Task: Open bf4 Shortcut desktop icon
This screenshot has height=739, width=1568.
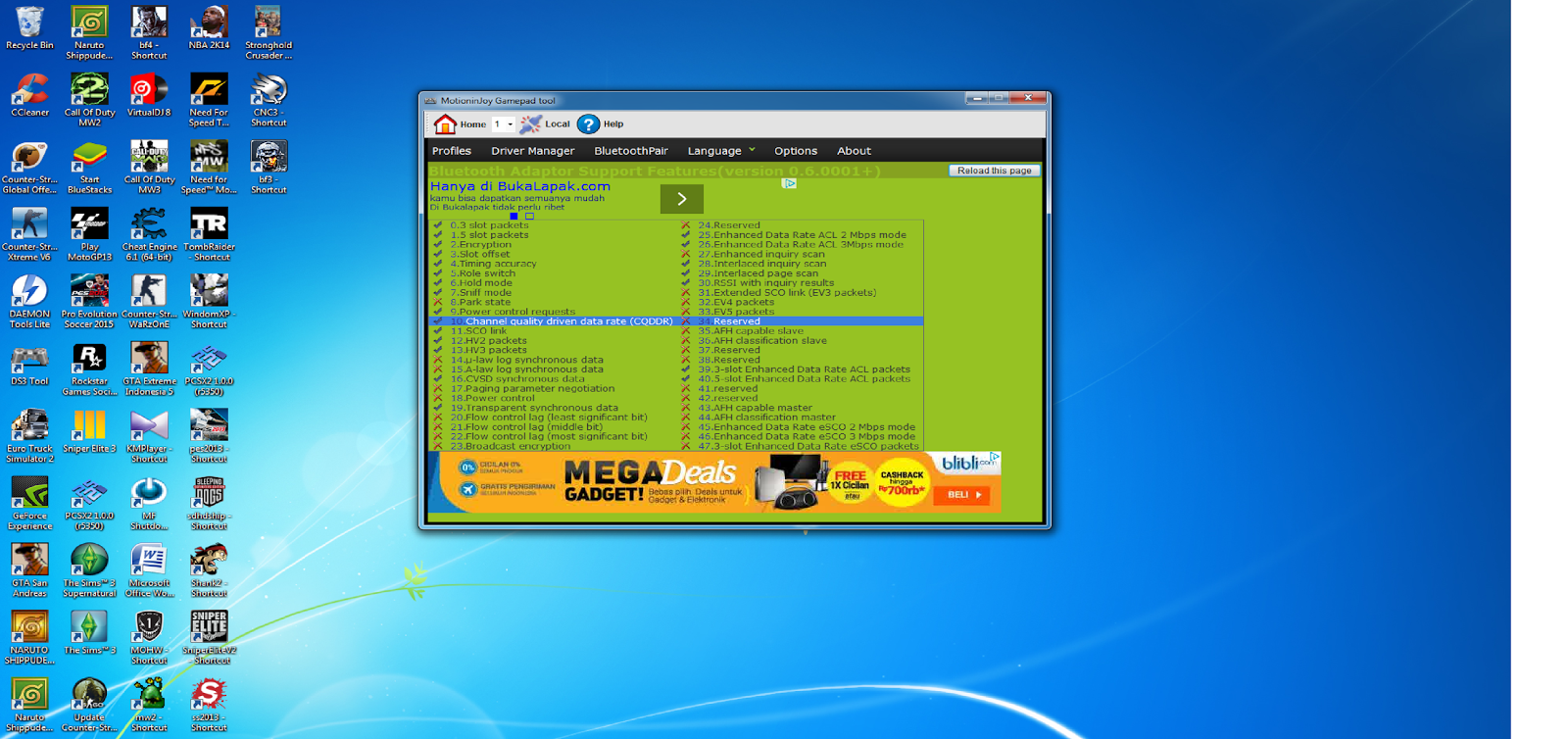Action: pos(149,32)
